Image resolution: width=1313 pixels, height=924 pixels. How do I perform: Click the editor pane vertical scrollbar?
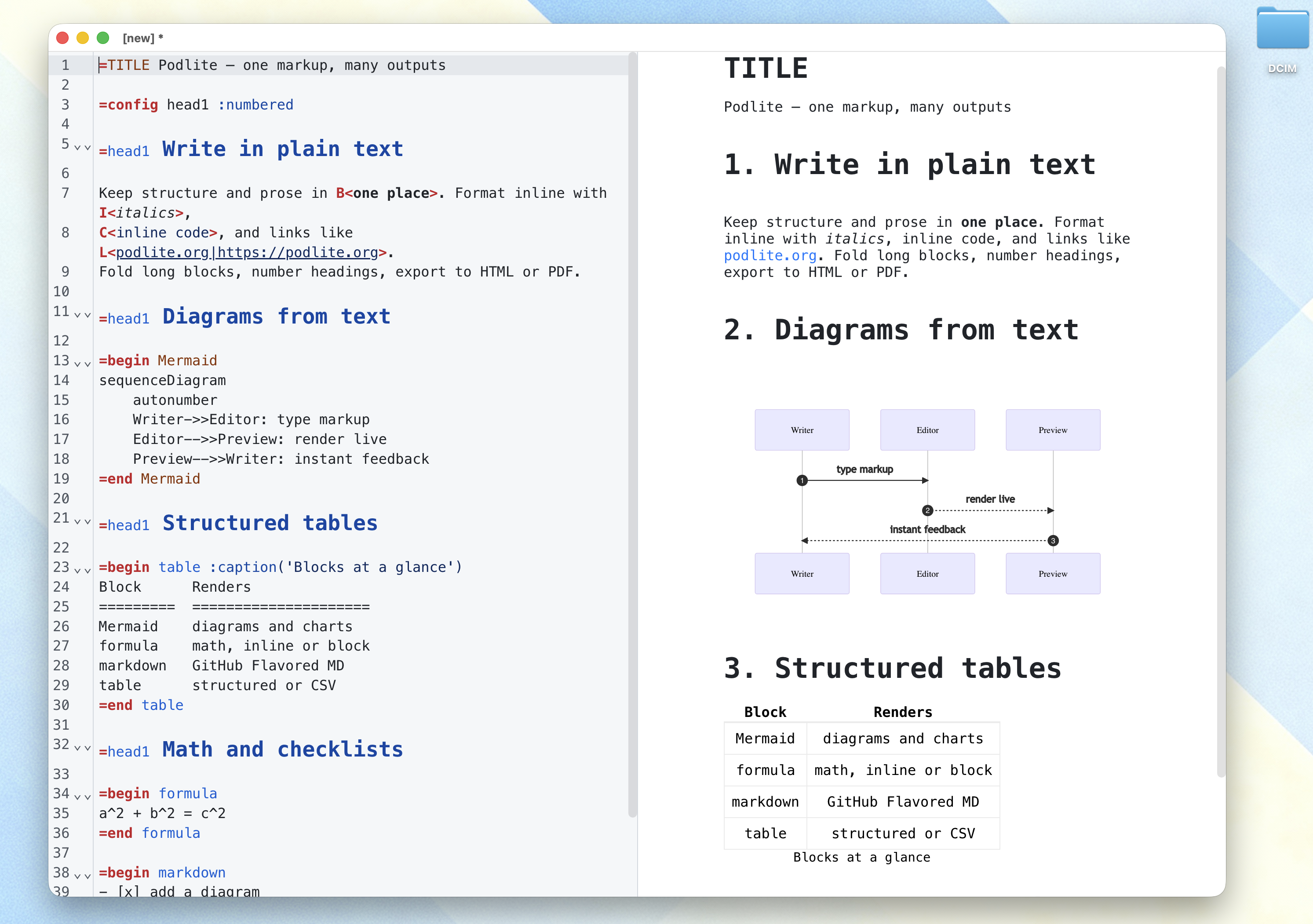632,435
